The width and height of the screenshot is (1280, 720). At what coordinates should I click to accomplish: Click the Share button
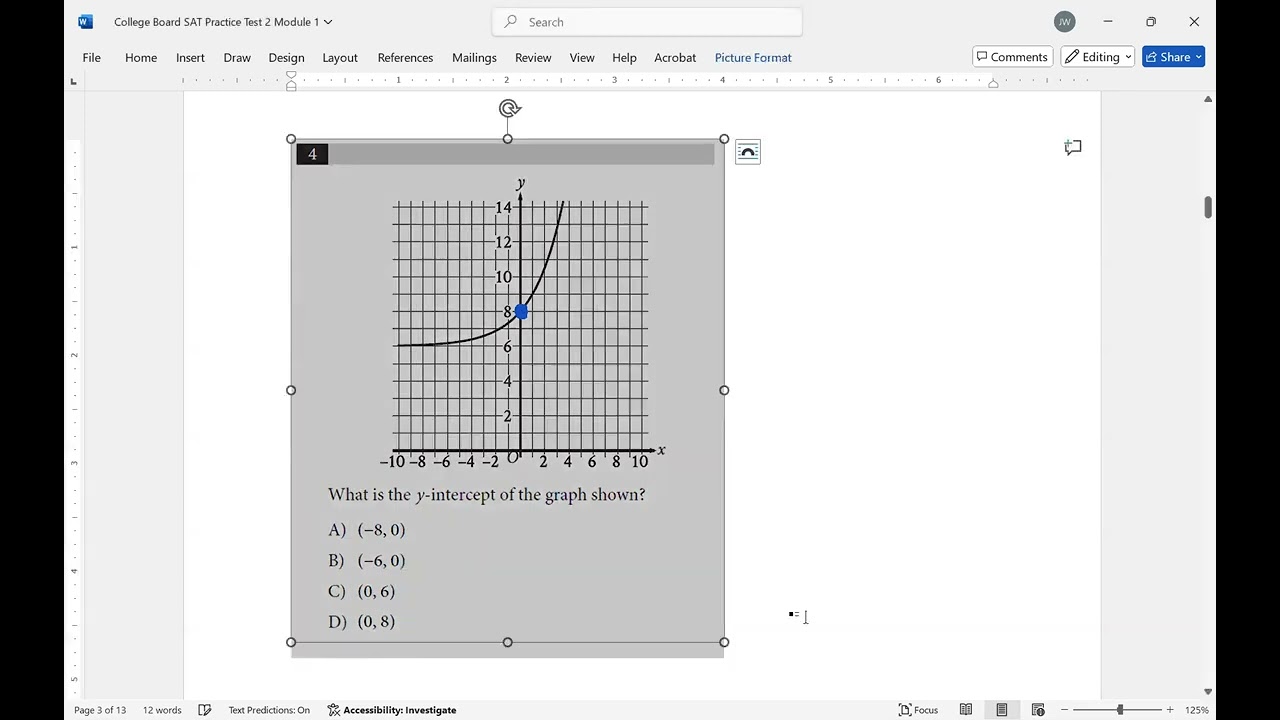pos(1173,57)
